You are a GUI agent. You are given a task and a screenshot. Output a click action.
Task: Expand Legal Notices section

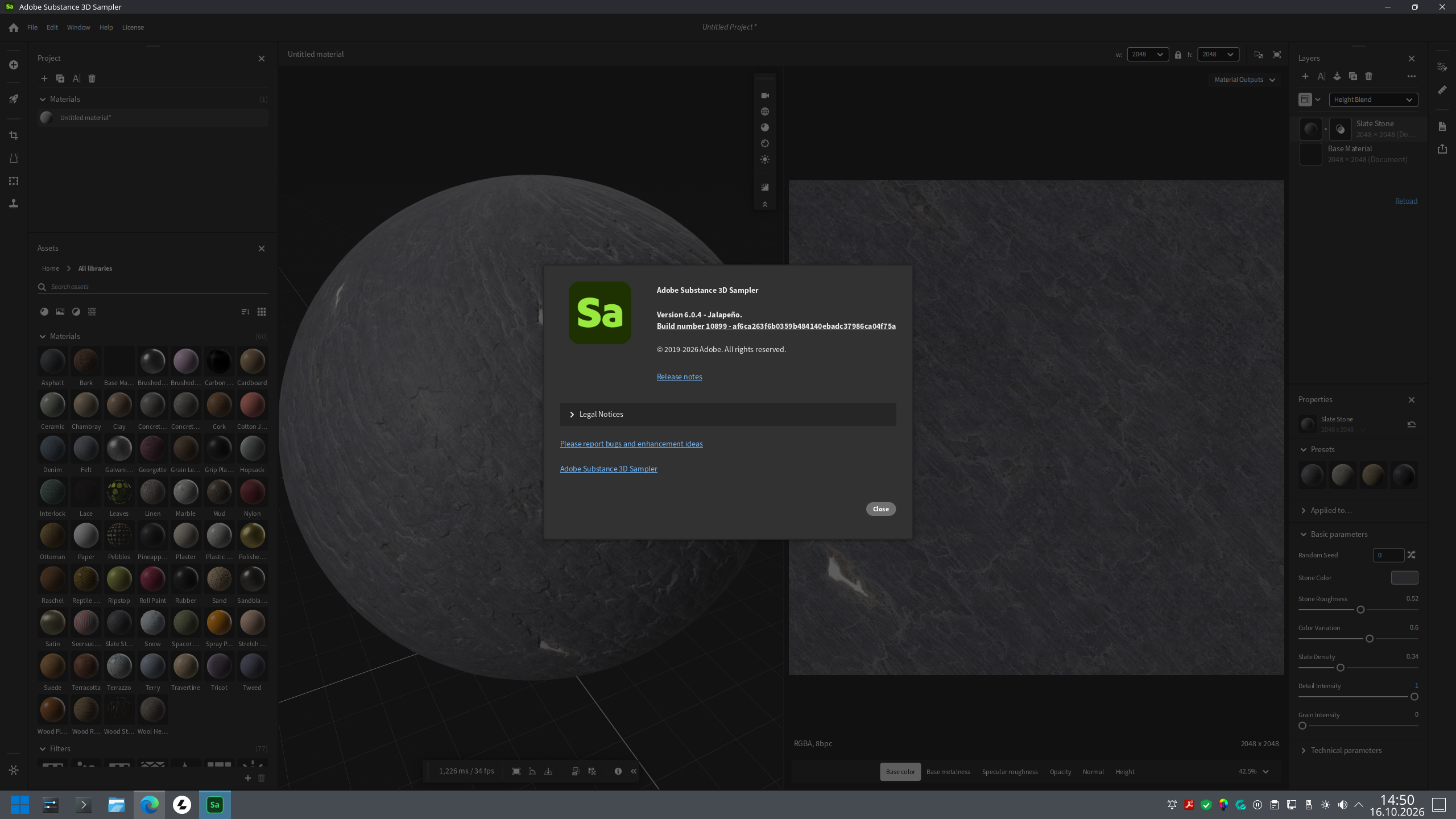[728, 415]
